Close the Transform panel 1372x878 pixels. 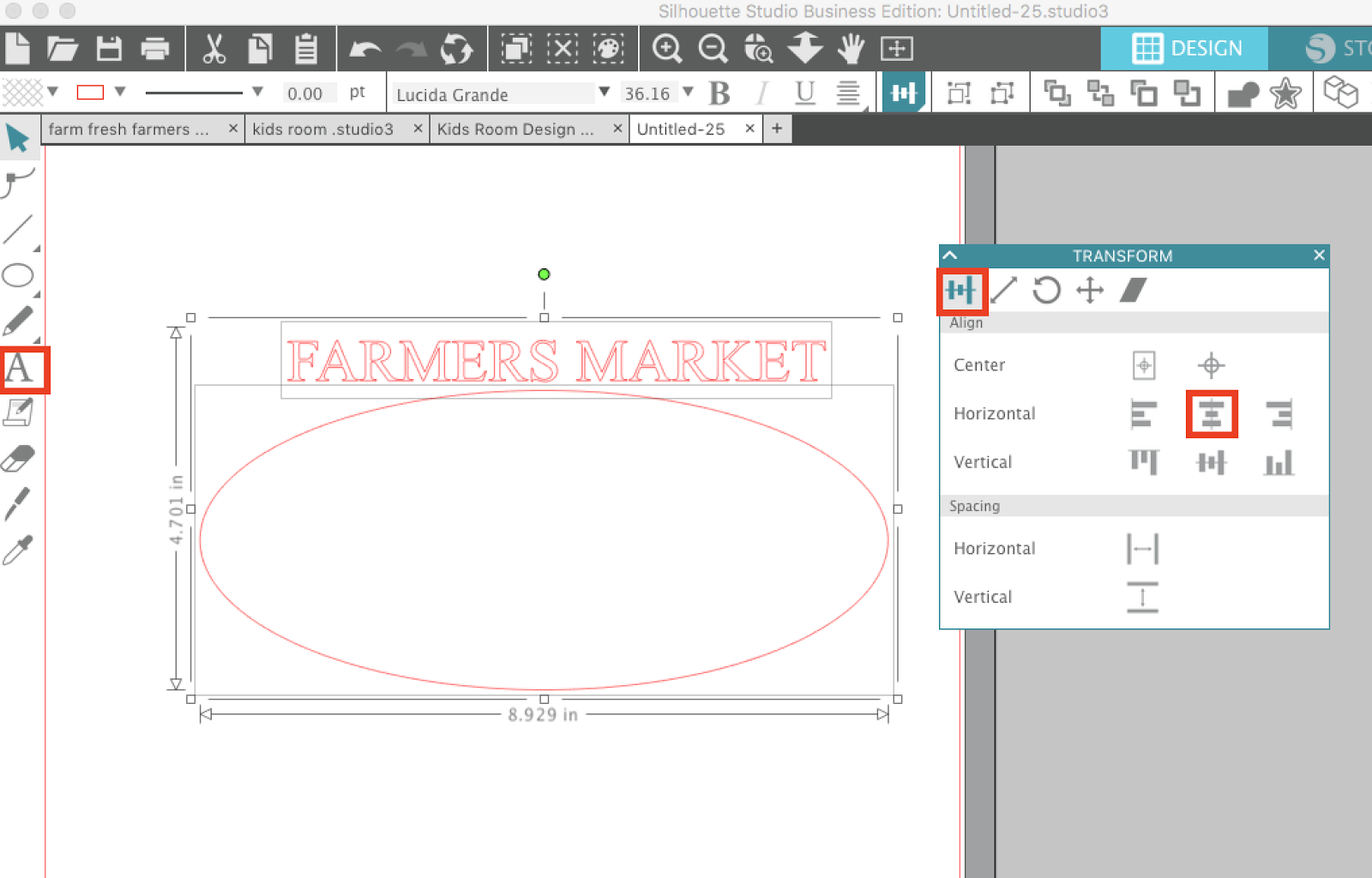1319,255
